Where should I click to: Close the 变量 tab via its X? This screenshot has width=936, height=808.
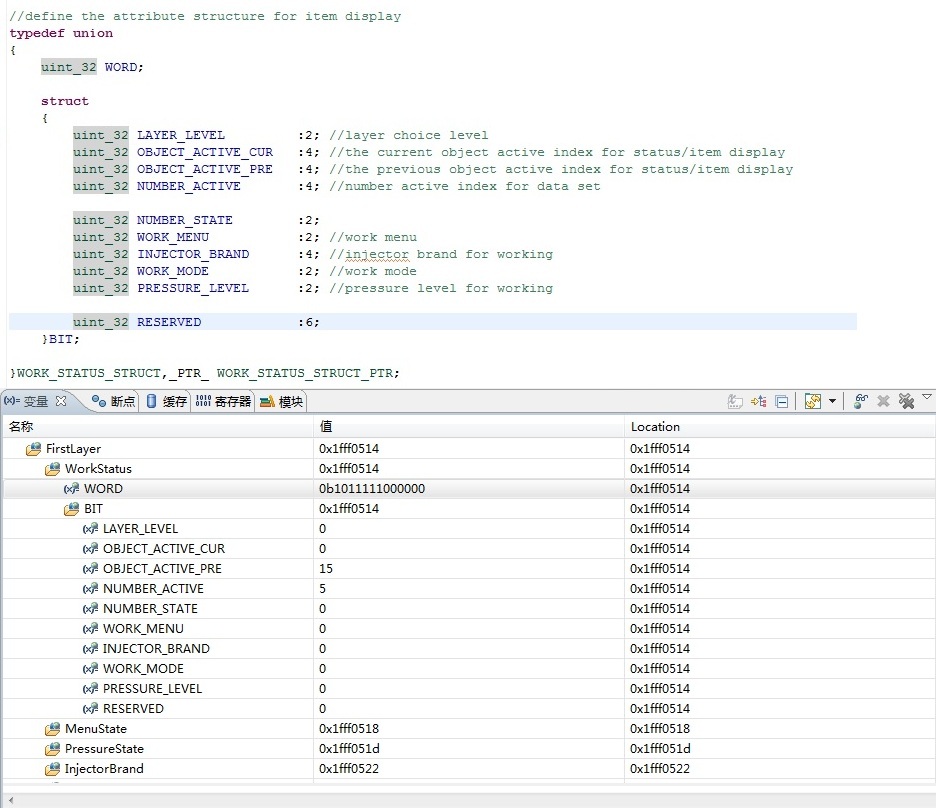[x=61, y=401]
